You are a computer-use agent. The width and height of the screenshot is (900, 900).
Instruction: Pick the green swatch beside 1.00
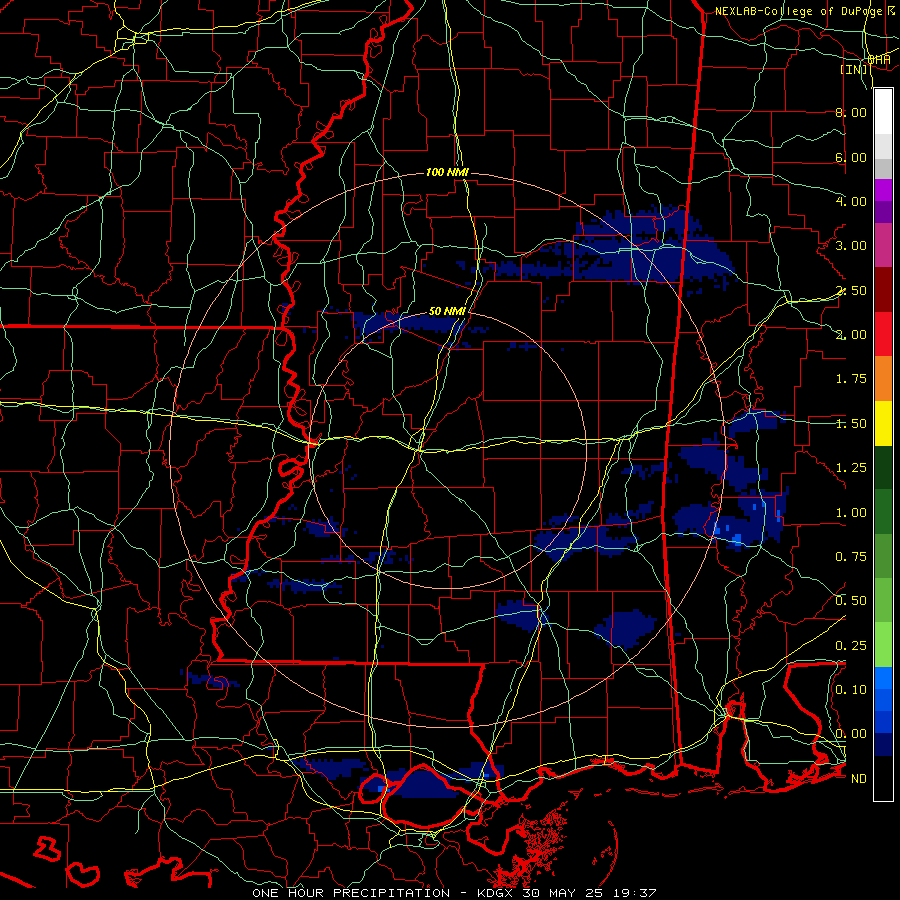(883, 512)
